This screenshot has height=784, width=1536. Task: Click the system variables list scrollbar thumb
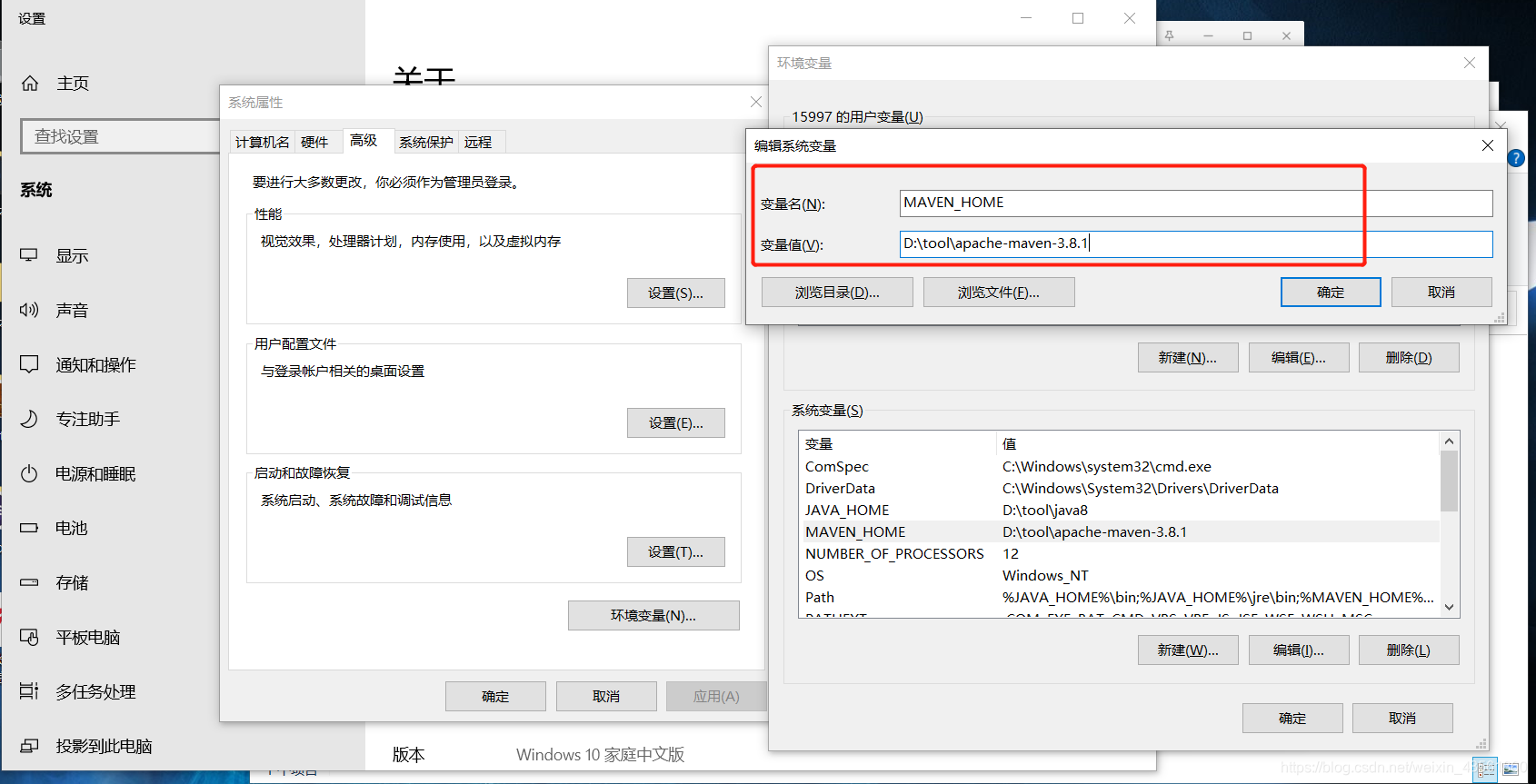1449,481
